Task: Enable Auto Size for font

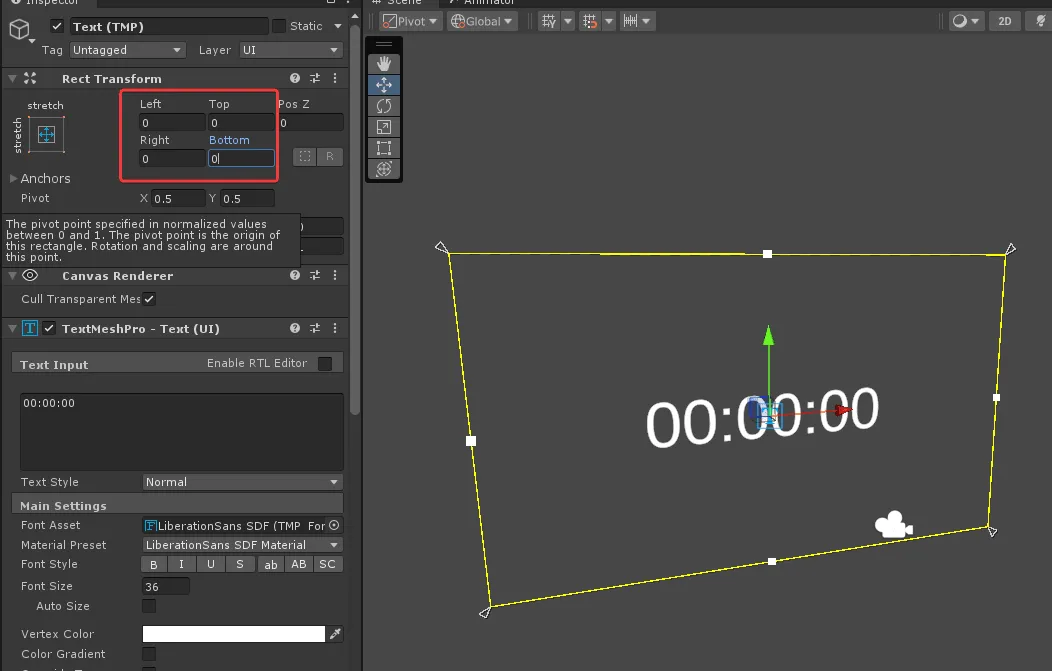Action: click(x=149, y=606)
